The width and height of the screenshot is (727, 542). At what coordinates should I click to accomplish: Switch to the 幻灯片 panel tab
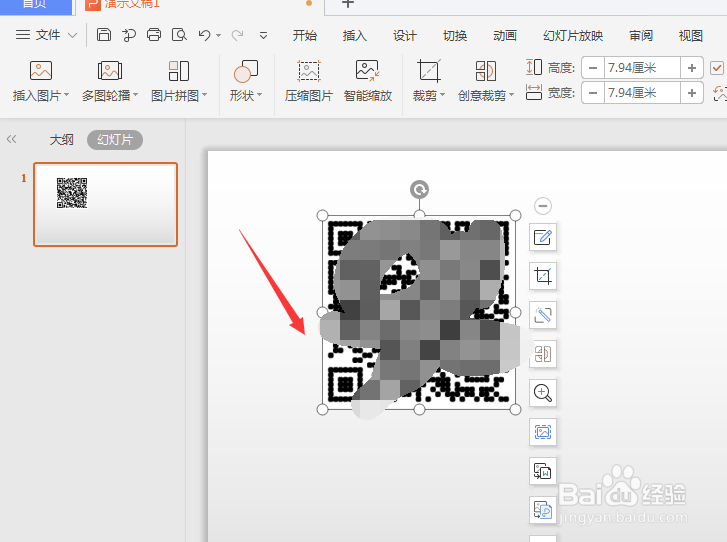[115, 140]
